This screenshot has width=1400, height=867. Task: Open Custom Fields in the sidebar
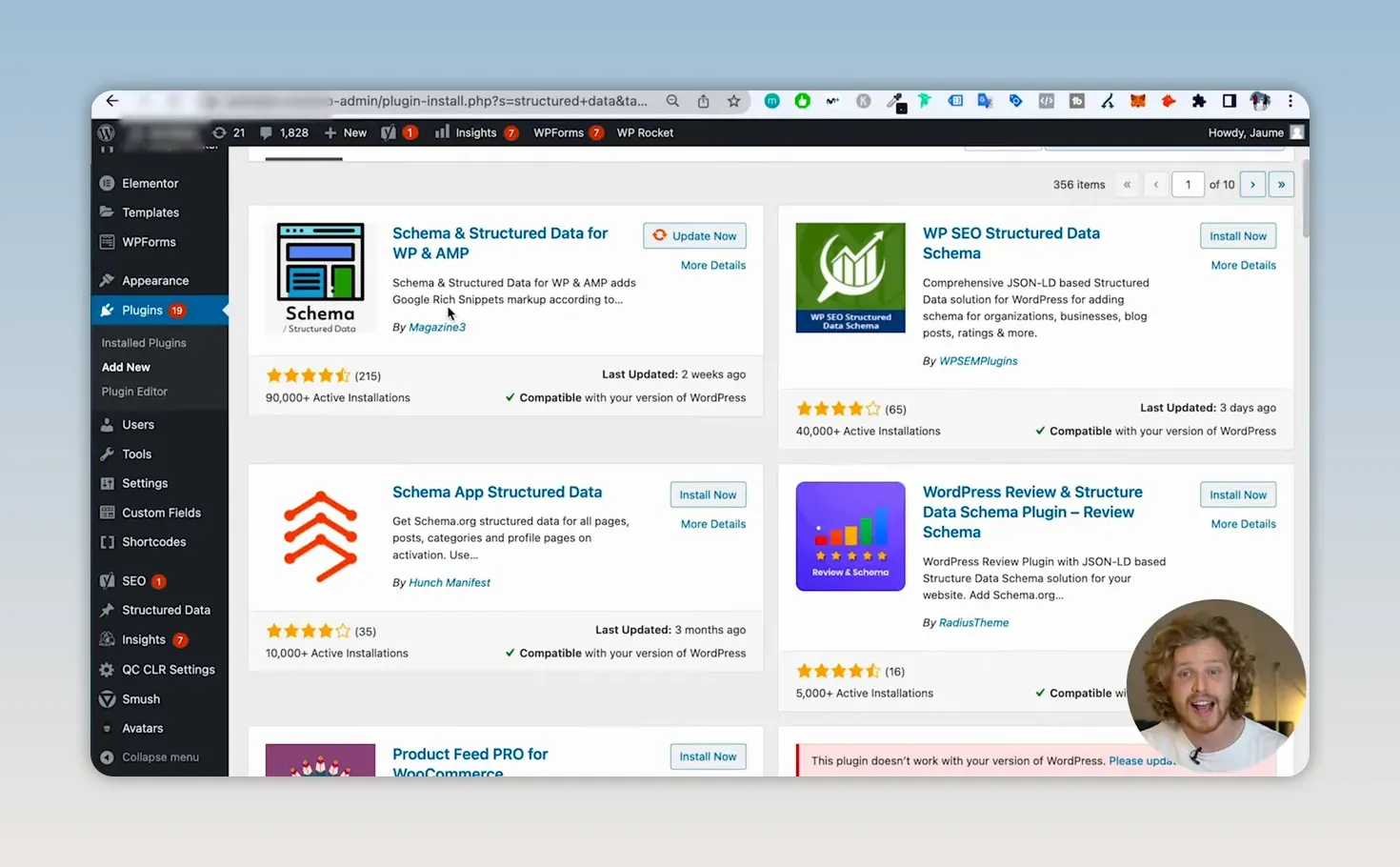(161, 513)
